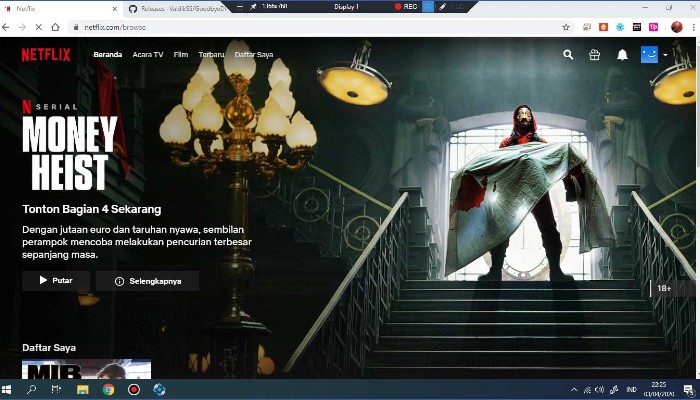Viewport: 700px width, 400px height.
Task: Open the Action Center notification icon
Action: pos(689,390)
